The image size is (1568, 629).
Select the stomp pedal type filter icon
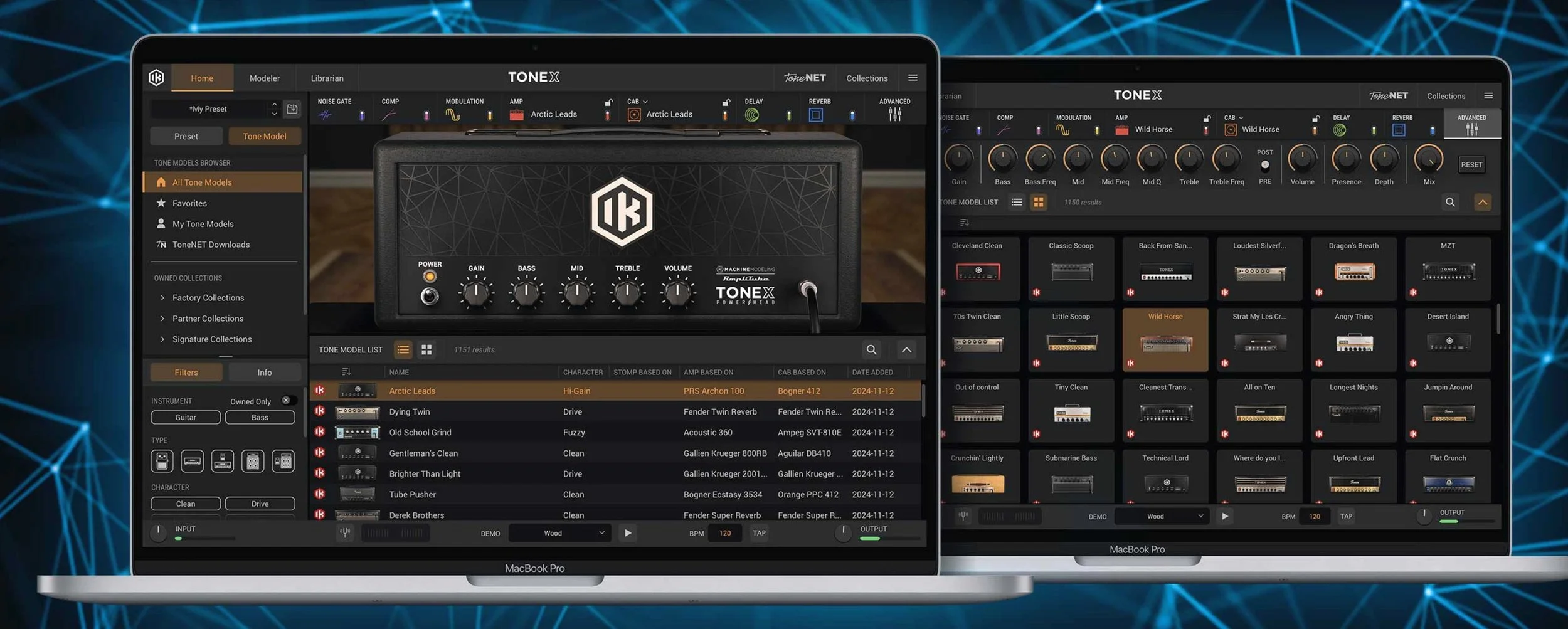(162, 461)
